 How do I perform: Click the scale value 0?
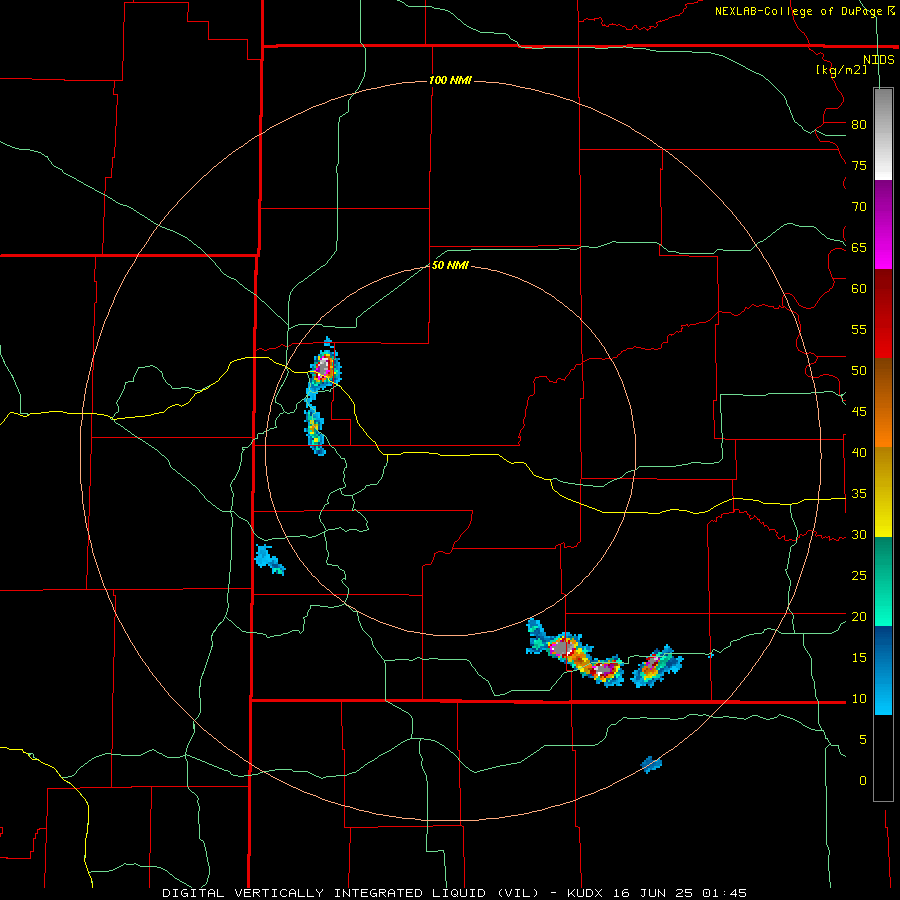point(863,781)
